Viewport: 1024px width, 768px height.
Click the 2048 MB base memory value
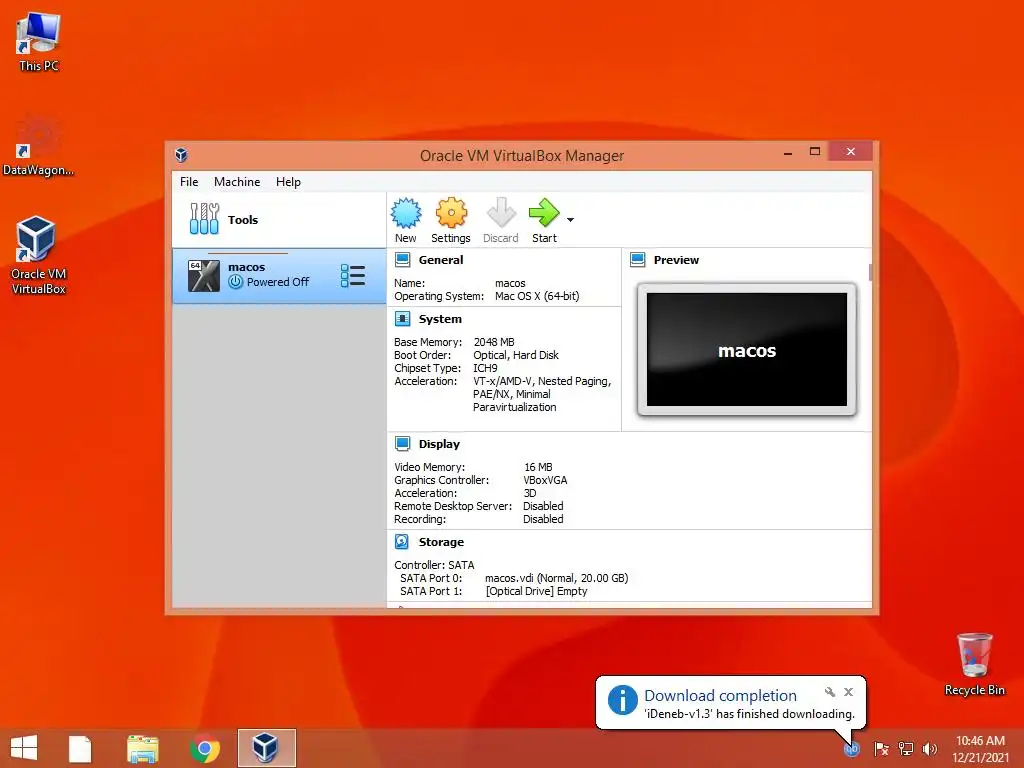494,342
